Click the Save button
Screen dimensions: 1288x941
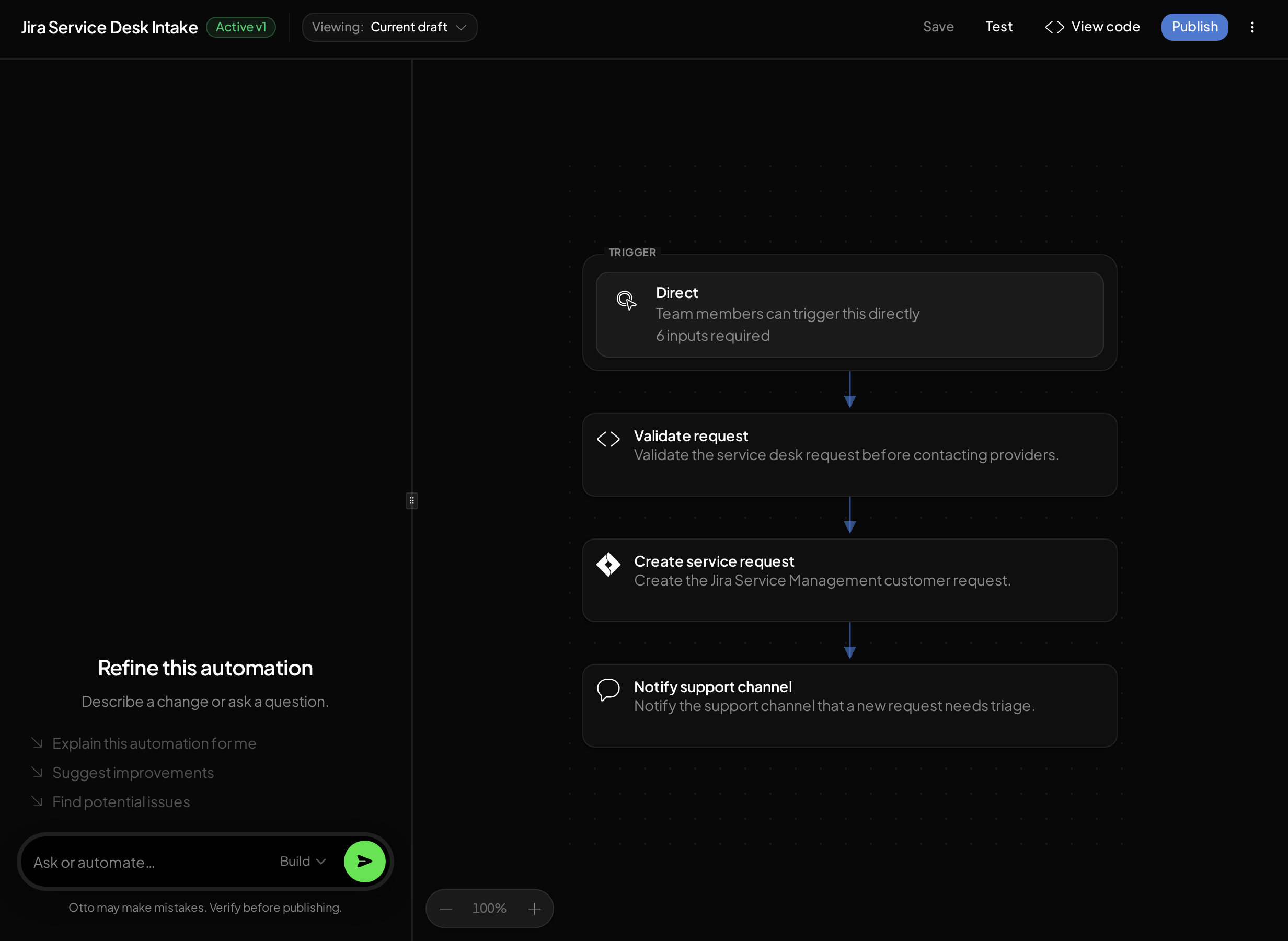(938, 27)
